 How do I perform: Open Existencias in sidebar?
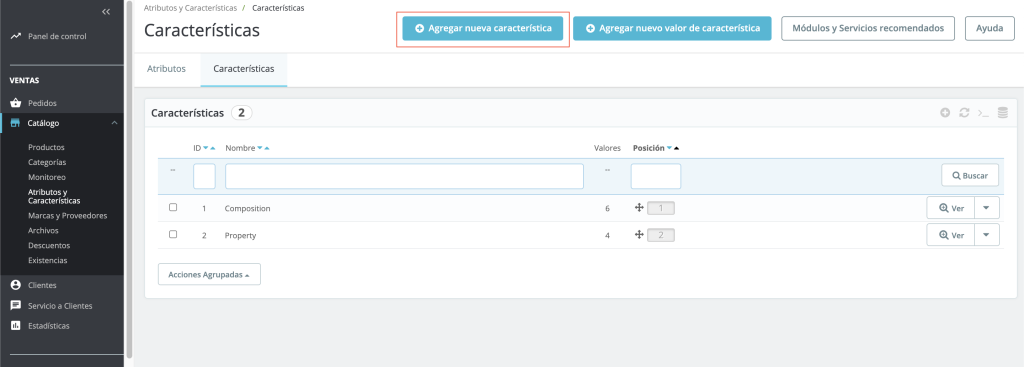[48, 261]
